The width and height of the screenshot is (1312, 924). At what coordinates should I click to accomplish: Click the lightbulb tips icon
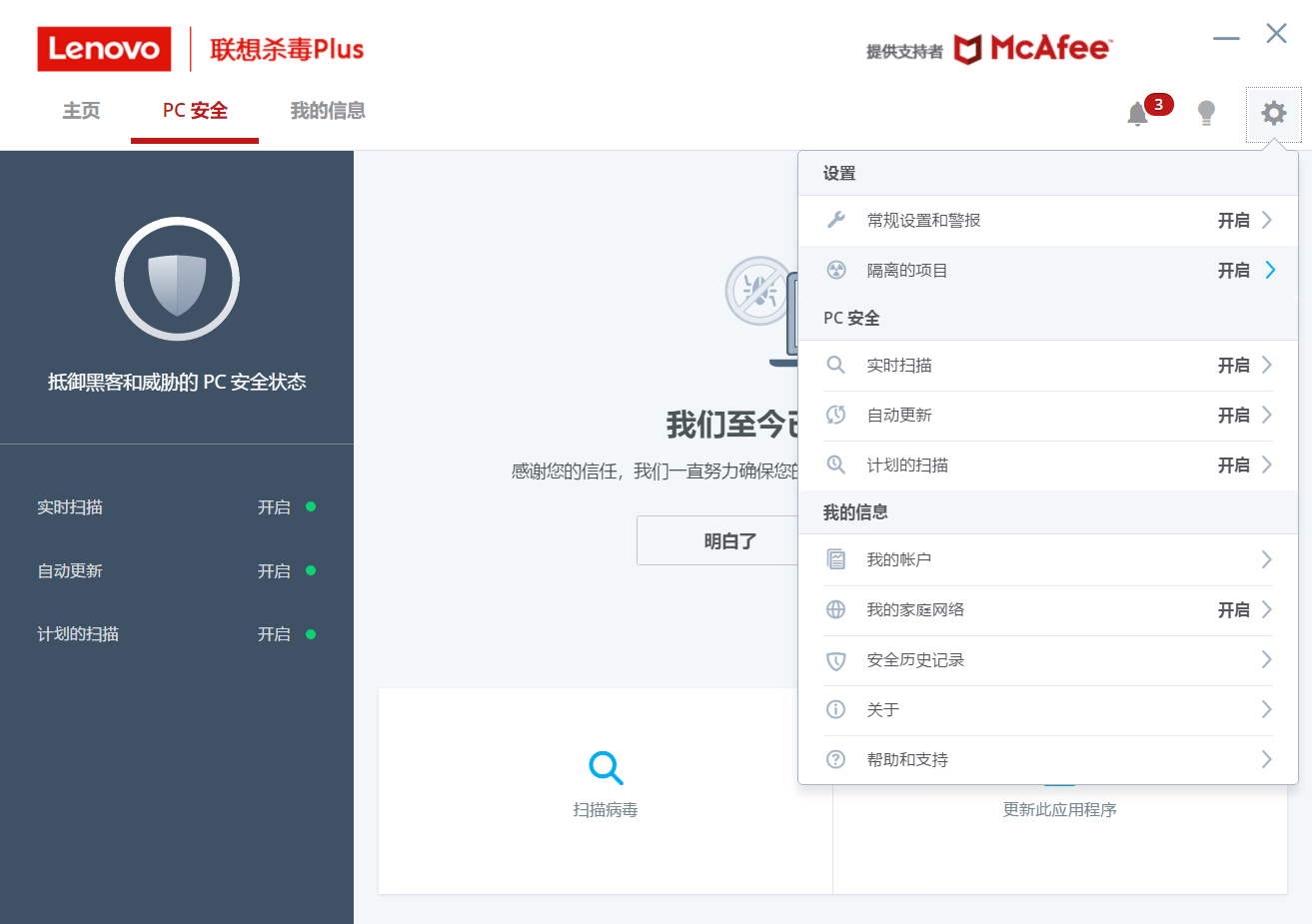coord(1206,113)
